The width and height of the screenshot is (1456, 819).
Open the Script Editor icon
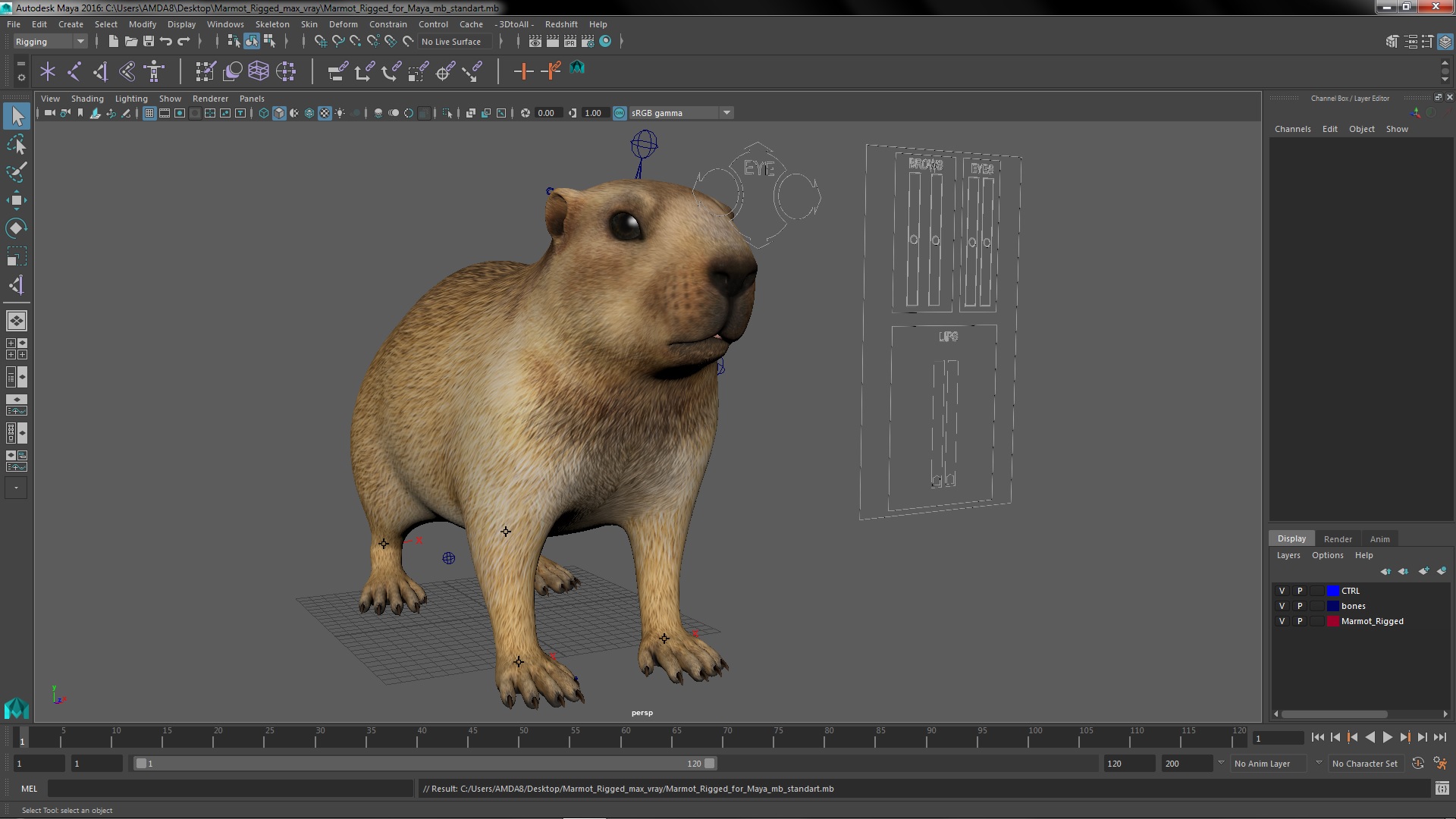pyautogui.click(x=1442, y=789)
